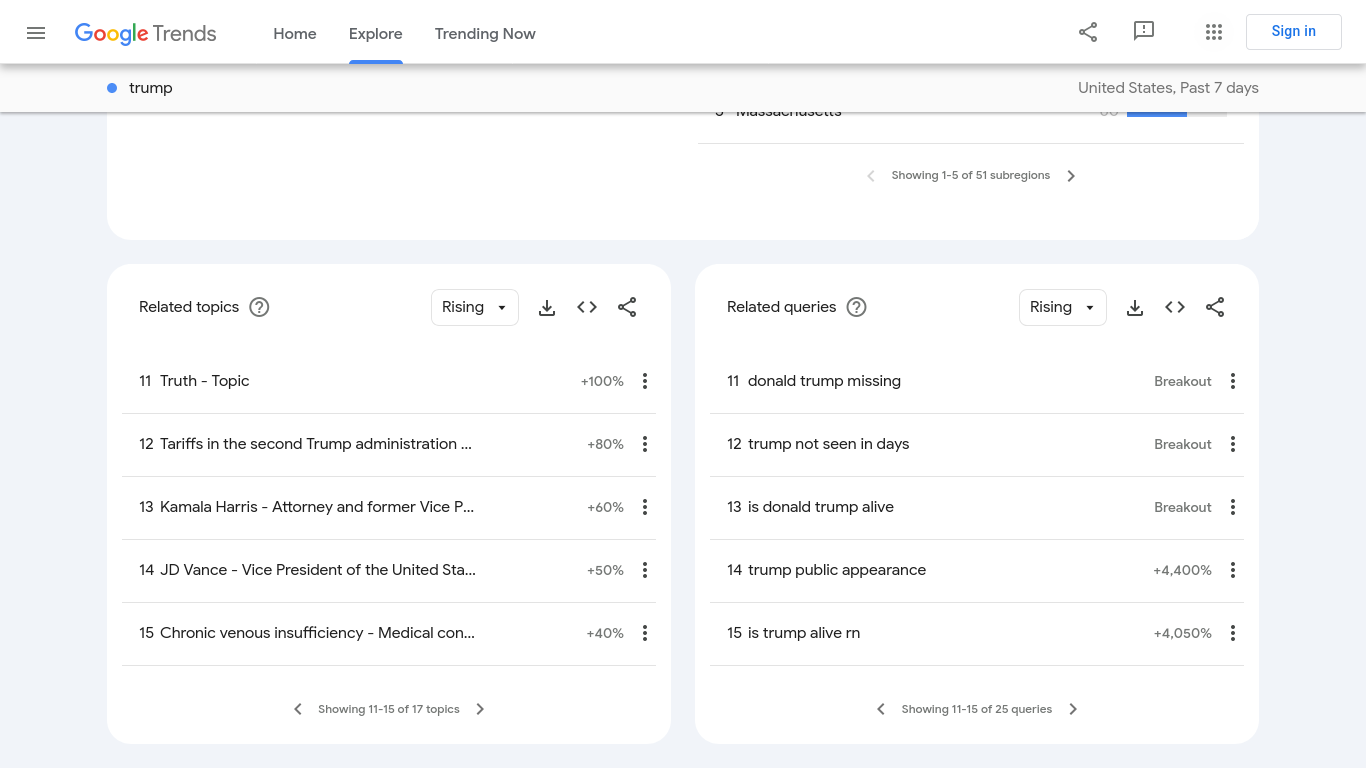Share this Trends page via header icon
1366x768 pixels.
point(1088,32)
